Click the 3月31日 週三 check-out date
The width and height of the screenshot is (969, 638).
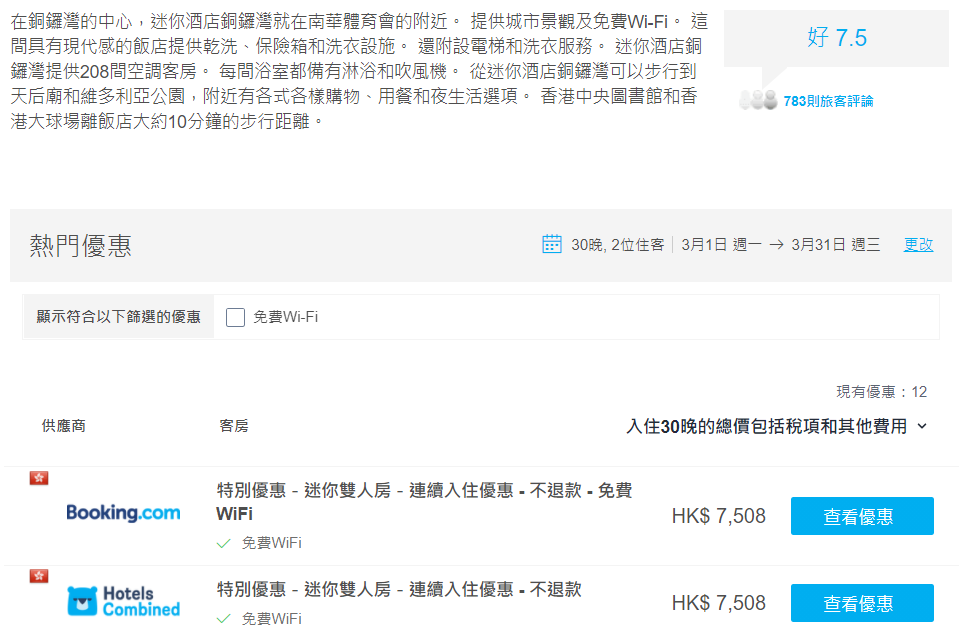(836, 245)
